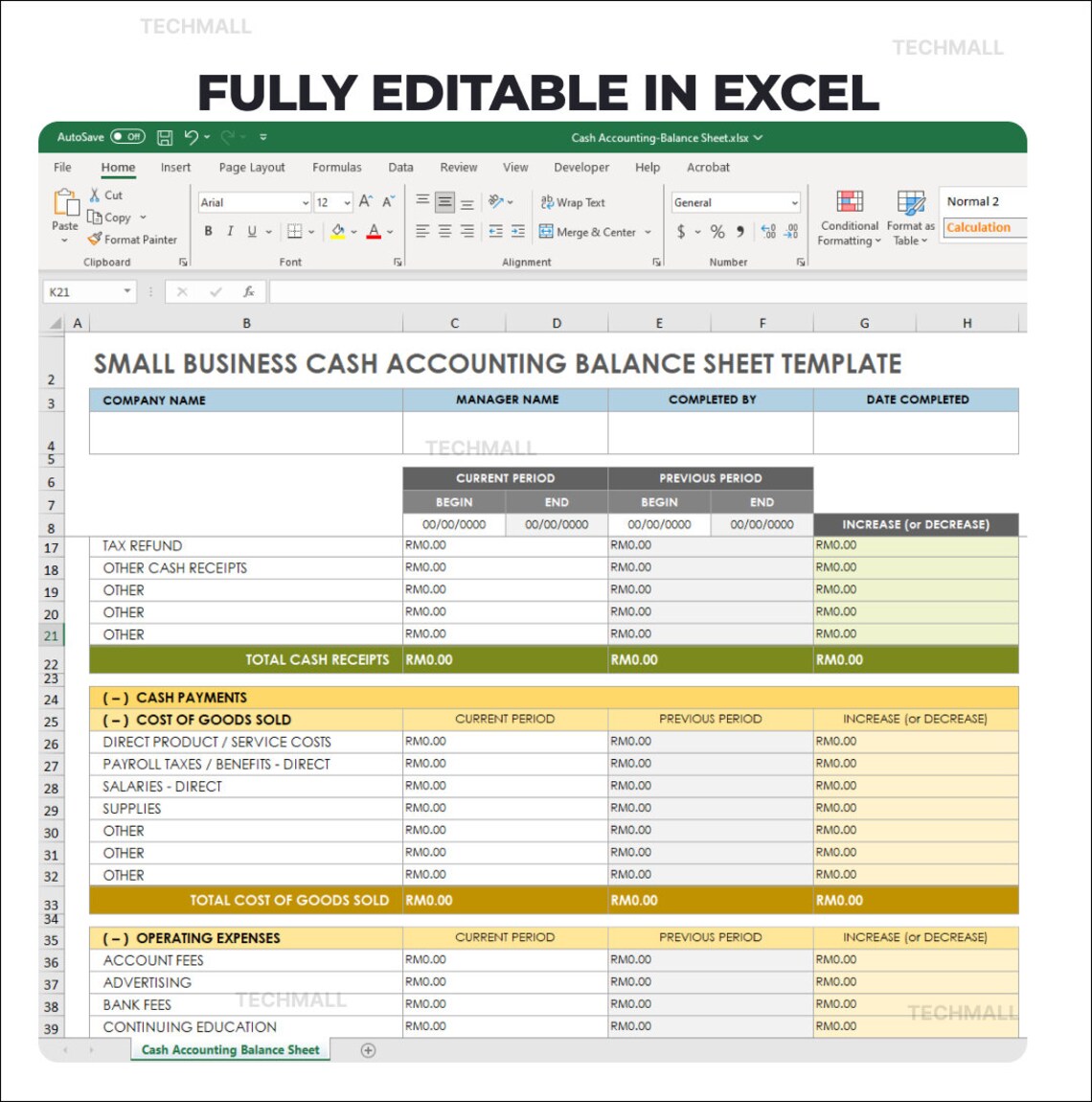Apply bold formatting with the Bold icon

tap(209, 230)
